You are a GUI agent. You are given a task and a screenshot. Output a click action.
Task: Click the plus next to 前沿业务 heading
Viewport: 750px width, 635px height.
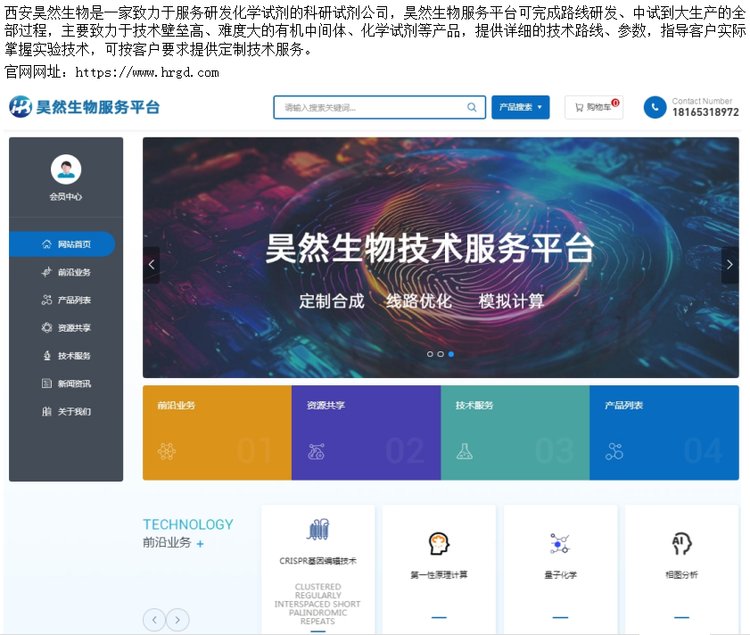tap(200, 544)
